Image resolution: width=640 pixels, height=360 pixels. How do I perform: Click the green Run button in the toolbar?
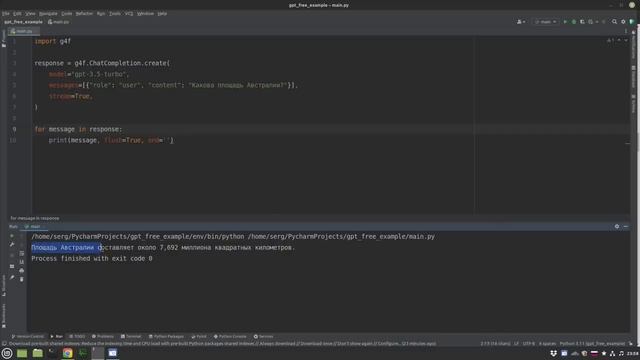coord(565,22)
